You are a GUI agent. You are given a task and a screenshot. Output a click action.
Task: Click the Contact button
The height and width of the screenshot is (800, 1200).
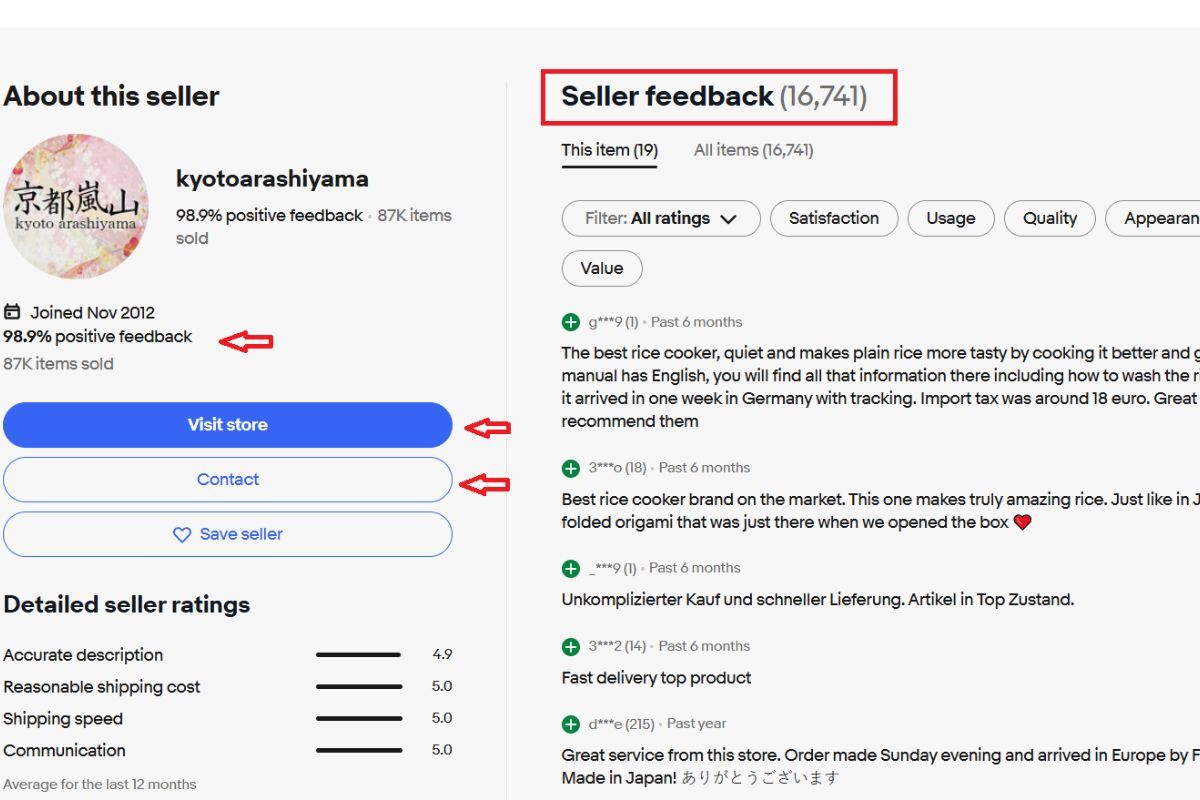pyautogui.click(x=228, y=480)
